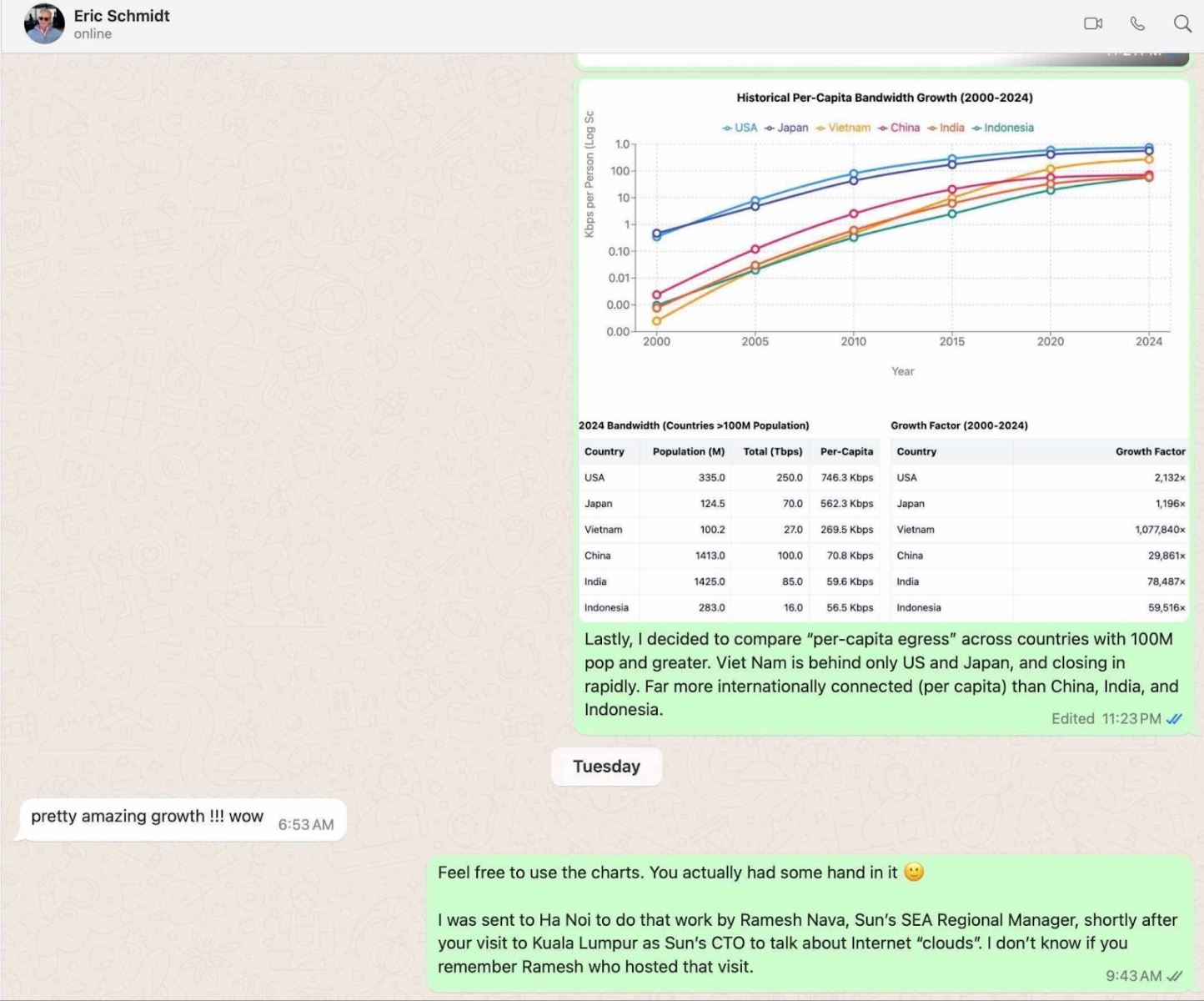
Task: Click the 11:23 PM timestamp
Action: tap(1131, 719)
